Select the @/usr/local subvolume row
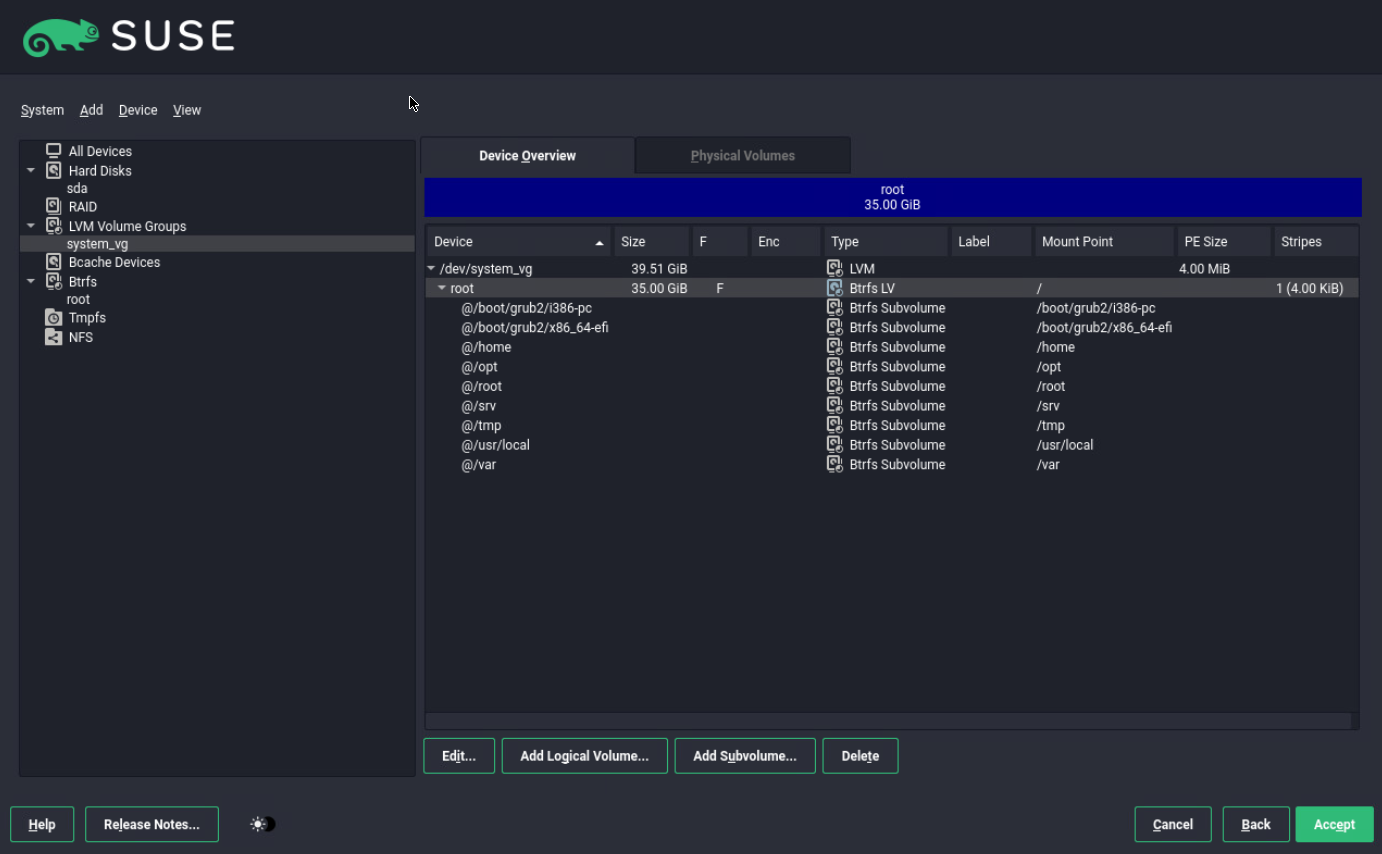The image size is (1382, 854). tap(892, 445)
